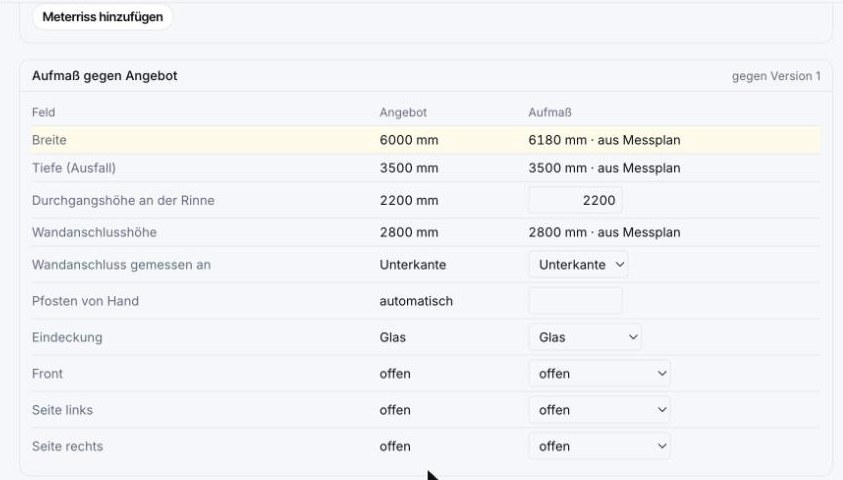Click the 'Pfosten von Hand' label
This screenshot has height=480, width=843.
(85, 301)
